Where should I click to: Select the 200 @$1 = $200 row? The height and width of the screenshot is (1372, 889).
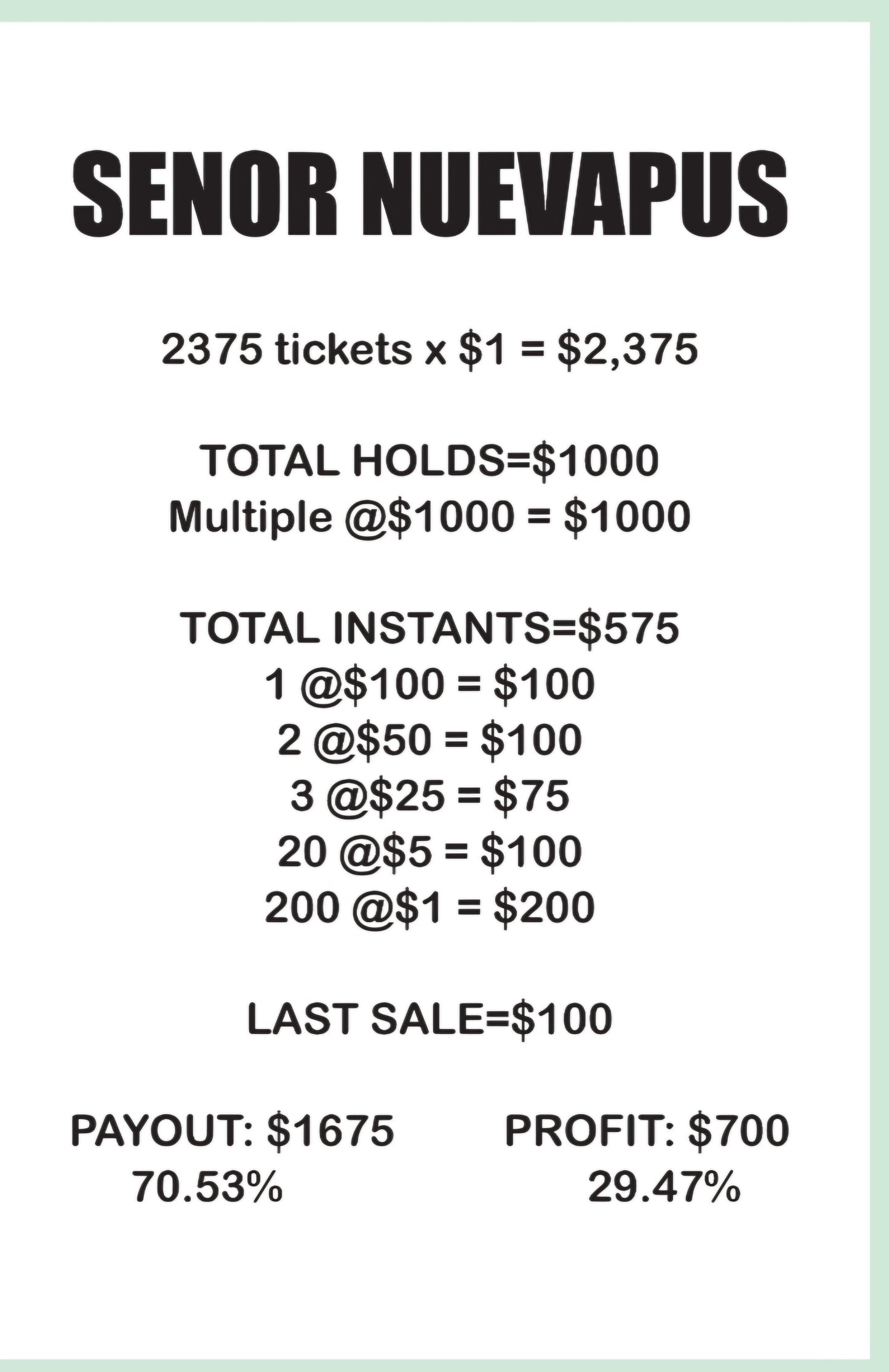[429, 907]
